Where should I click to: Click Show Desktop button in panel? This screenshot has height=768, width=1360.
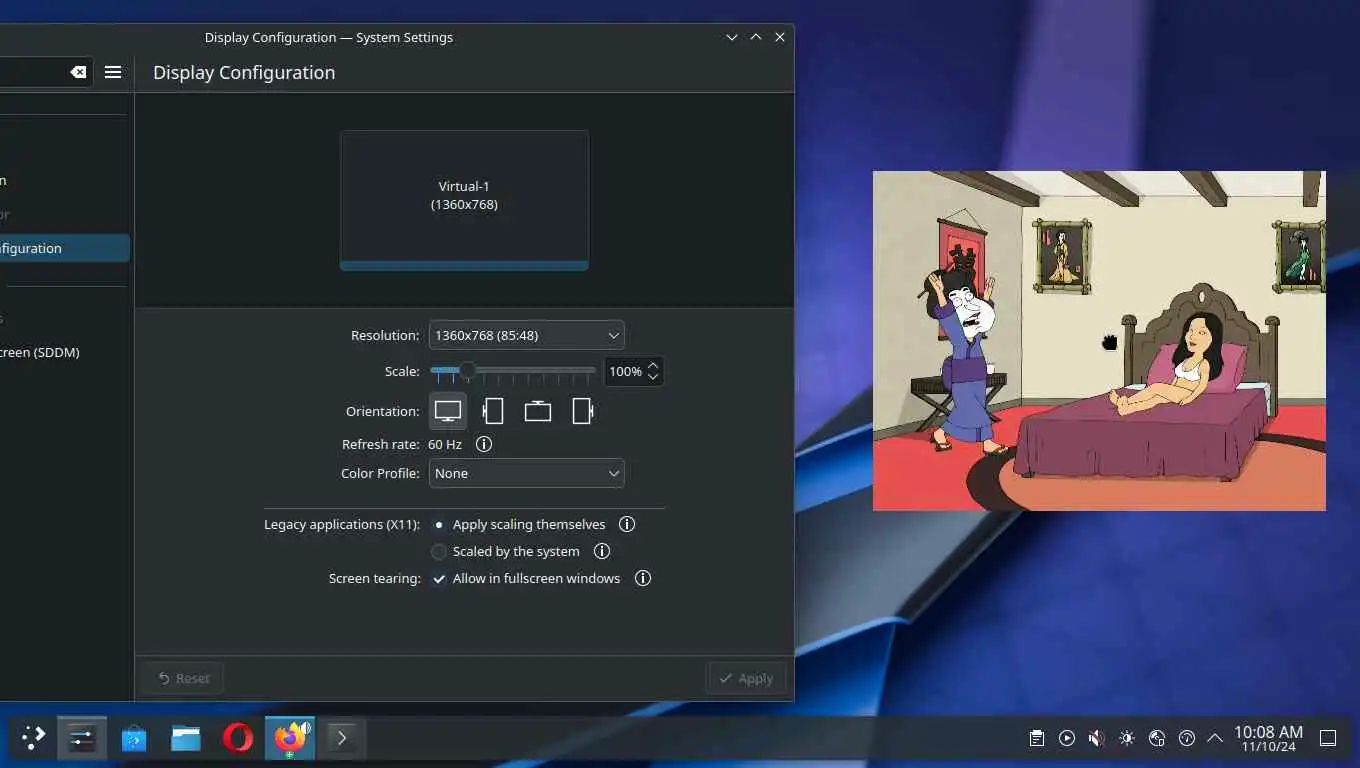(x=1328, y=738)
